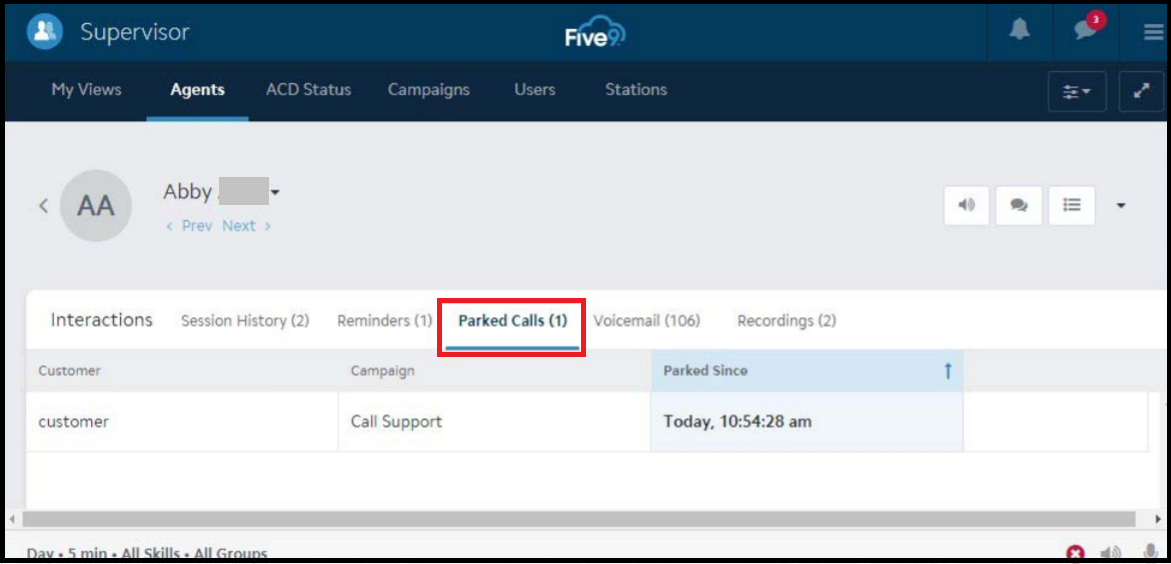Switch to Users tab
Viewport: 1171px width, 564px height.
tap(535, 90)
